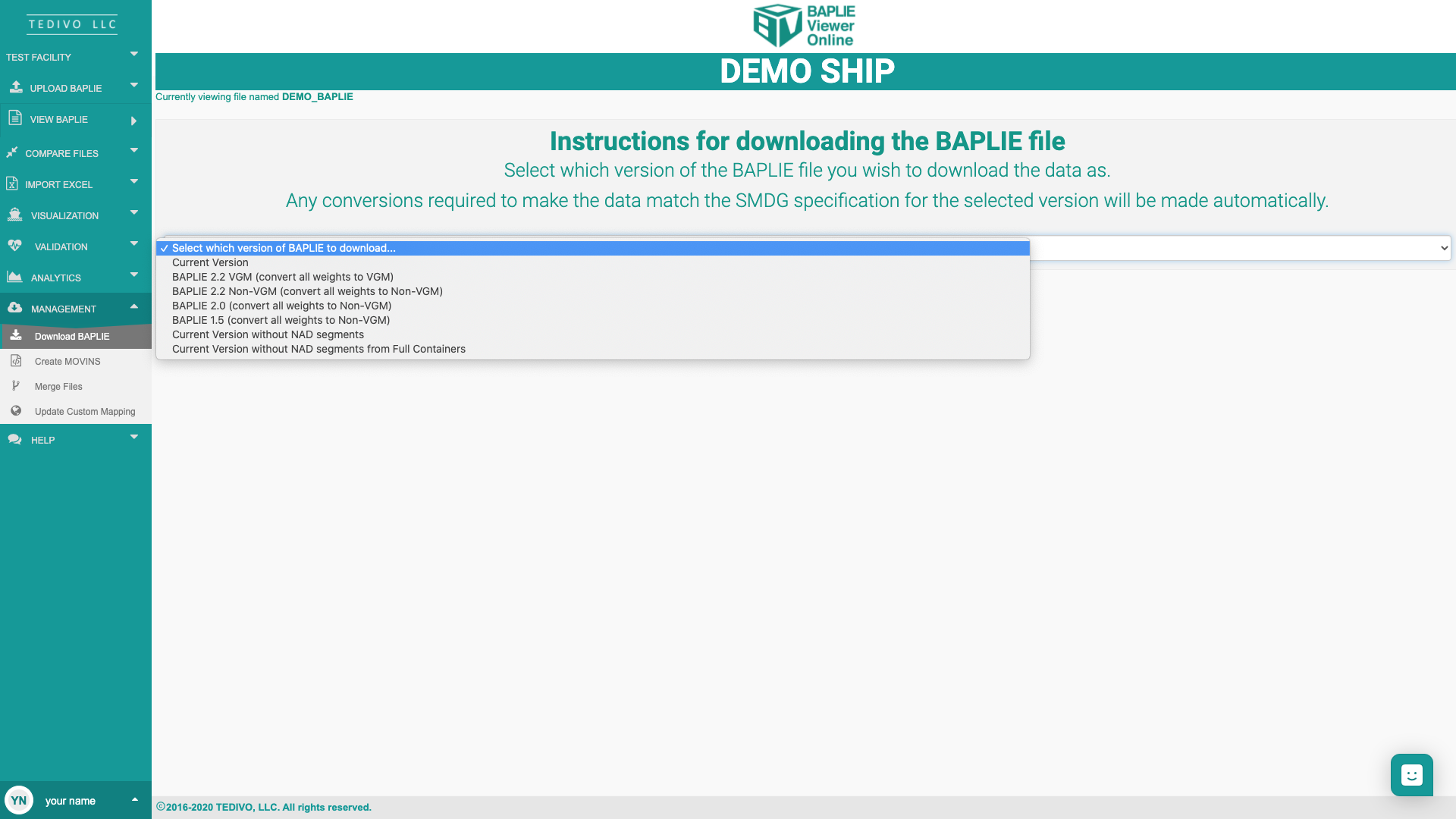Click the Import Excel spreadsheet icon
This screenshot has height=819, width=1456.
12,184
